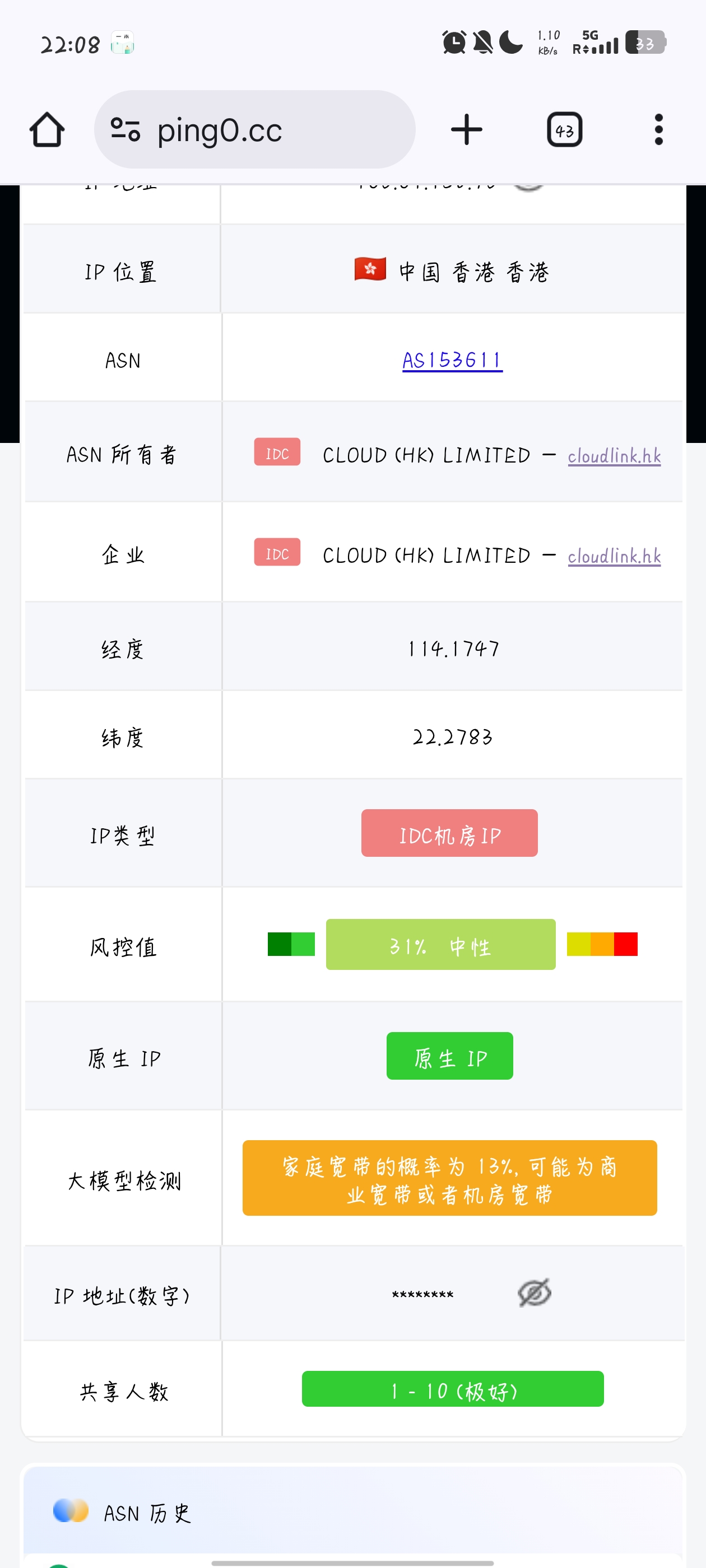Click the green low-risk color swatch
This screenshot has width=706, height=1568.
[x=291, y=944]
